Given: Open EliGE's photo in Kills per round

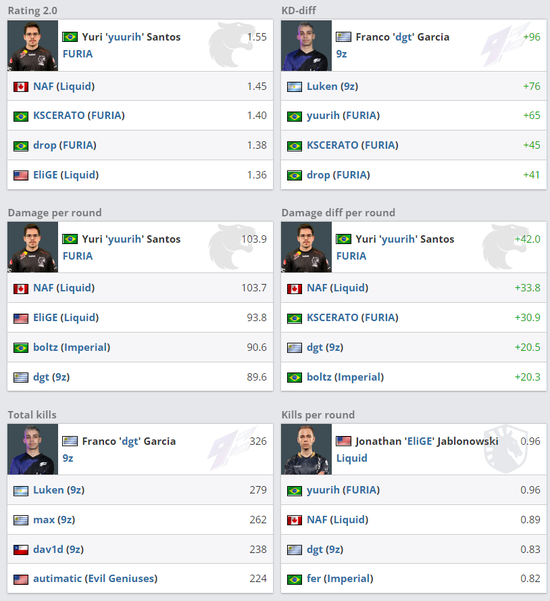Looking at the screenshot, I should click(306, 449).
